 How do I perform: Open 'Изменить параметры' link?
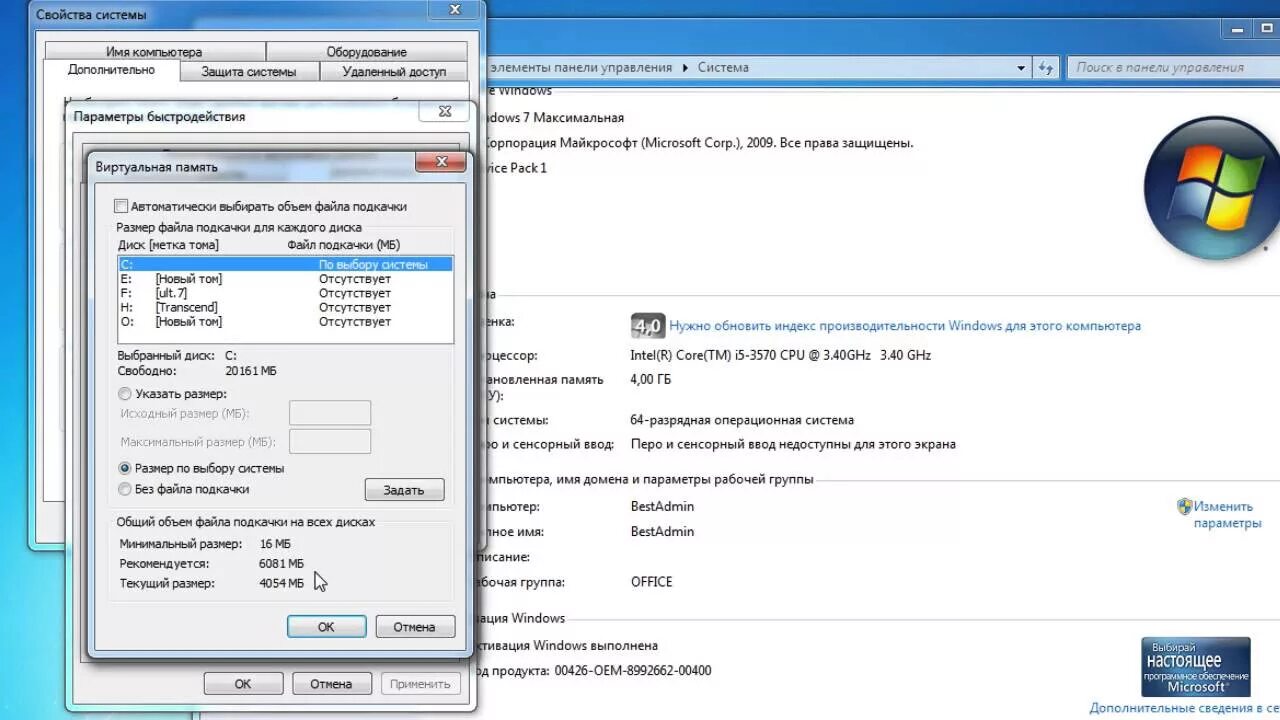1227,514
